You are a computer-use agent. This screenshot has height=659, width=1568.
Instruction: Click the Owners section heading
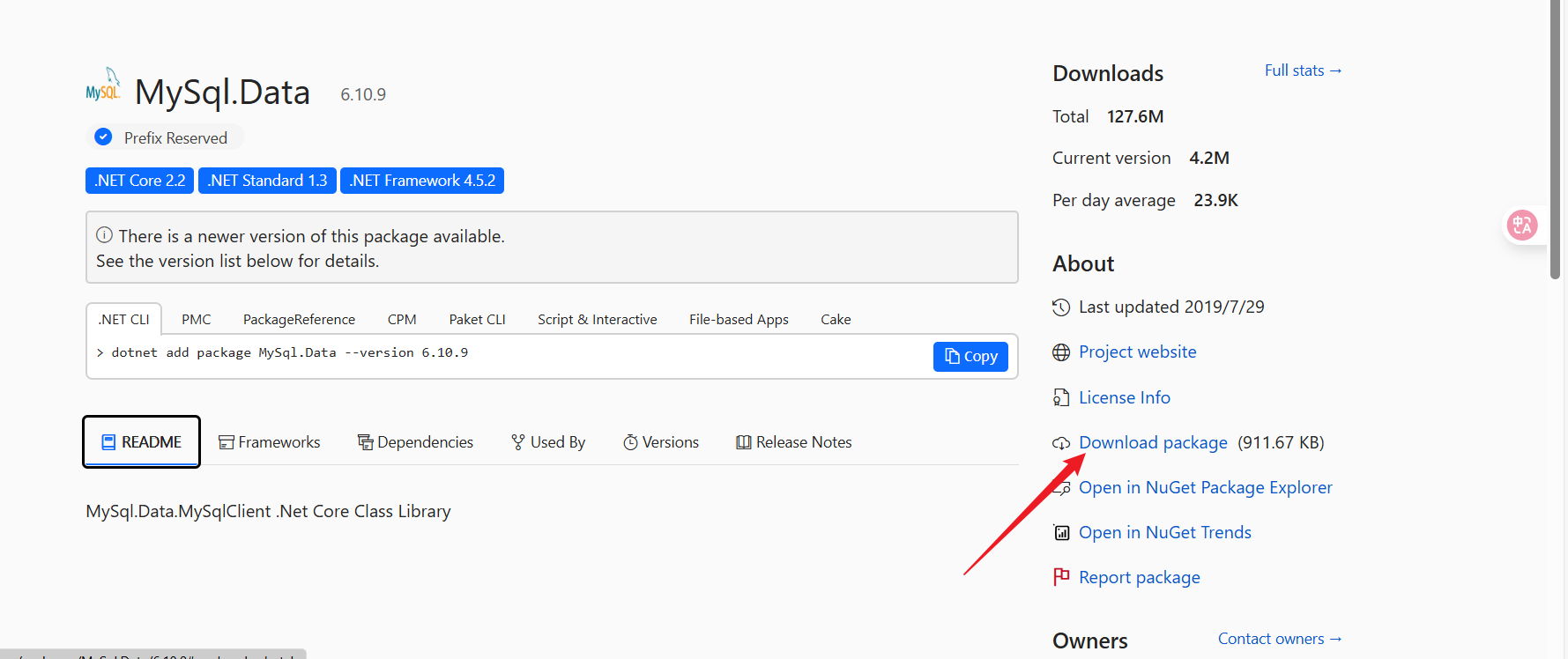coord(1090,640)
